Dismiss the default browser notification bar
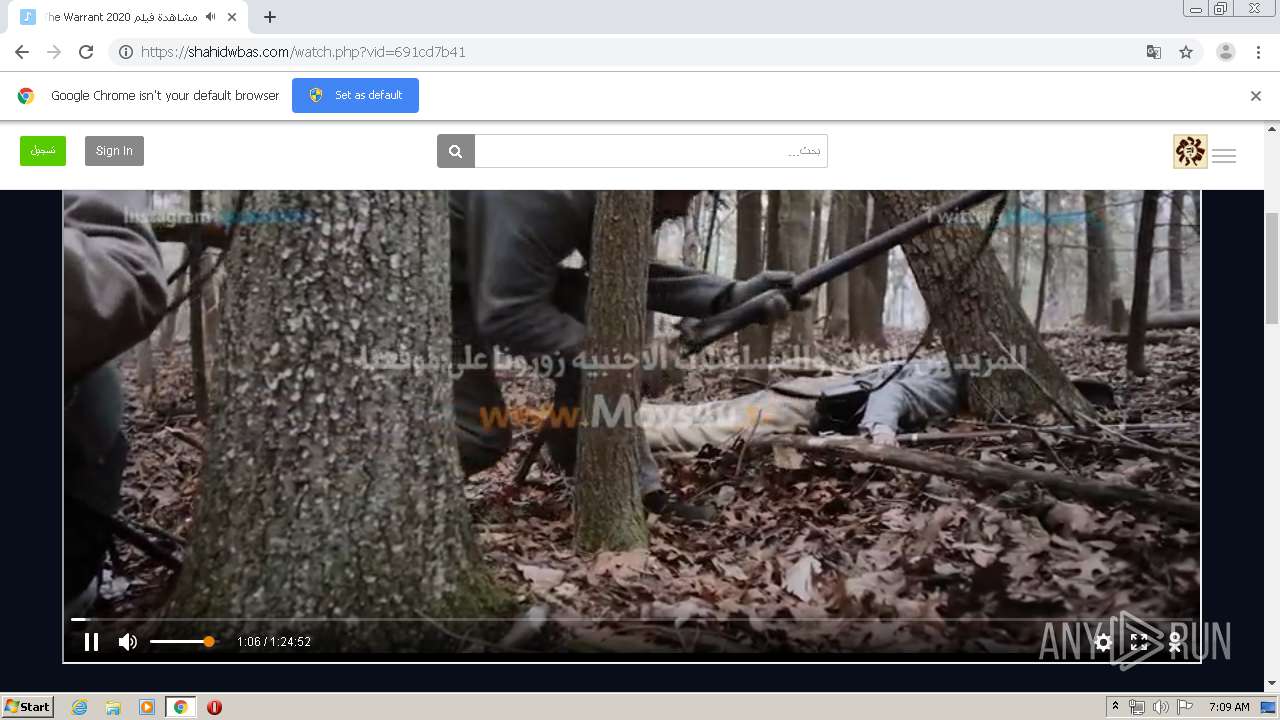 [x=1256, y=96]
